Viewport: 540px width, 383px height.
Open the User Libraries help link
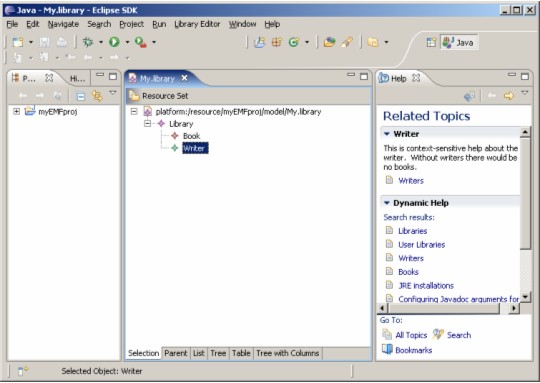[x=422, y=245]
